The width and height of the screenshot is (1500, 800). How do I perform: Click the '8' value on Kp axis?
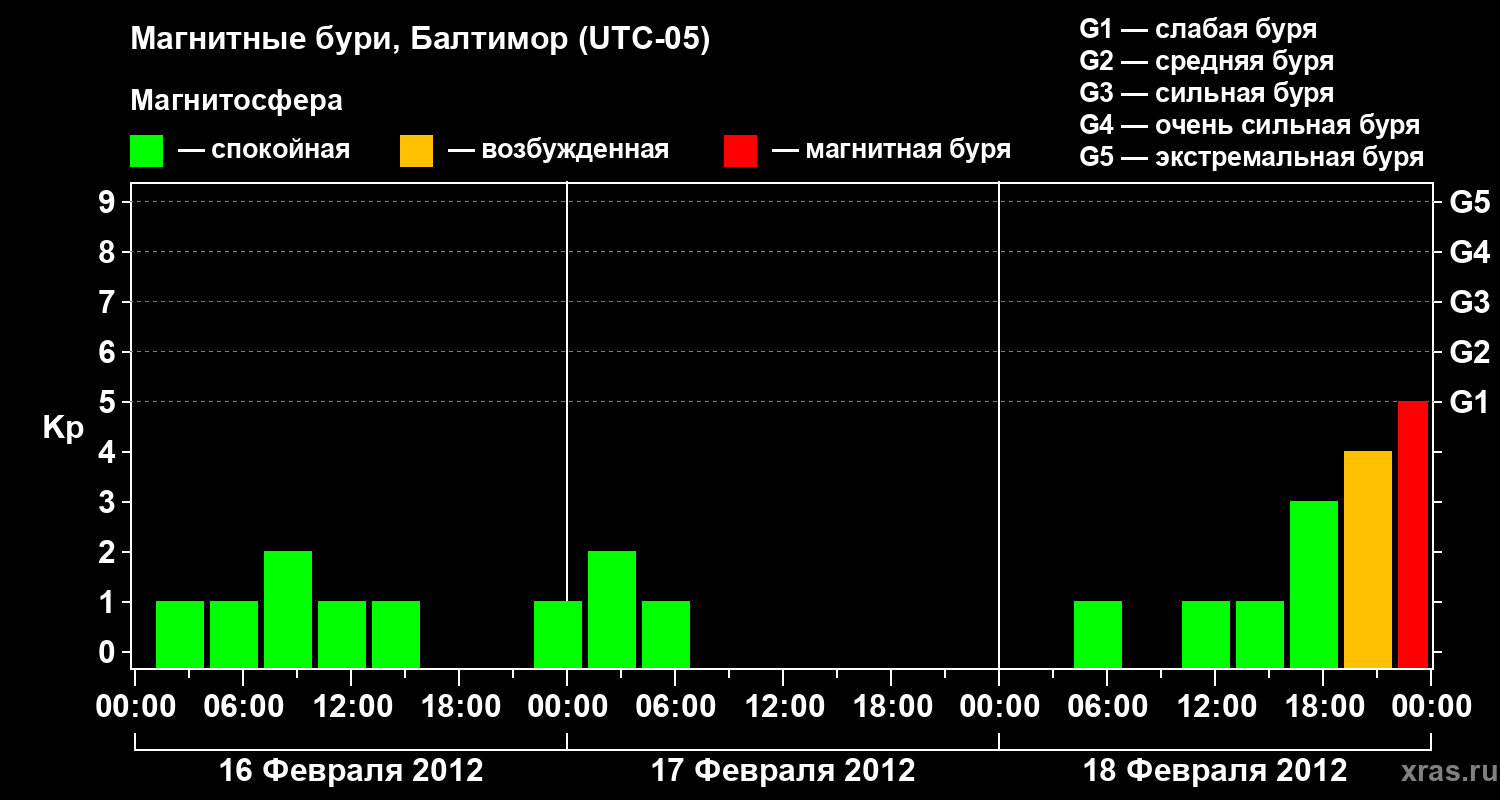pos(109,252)
